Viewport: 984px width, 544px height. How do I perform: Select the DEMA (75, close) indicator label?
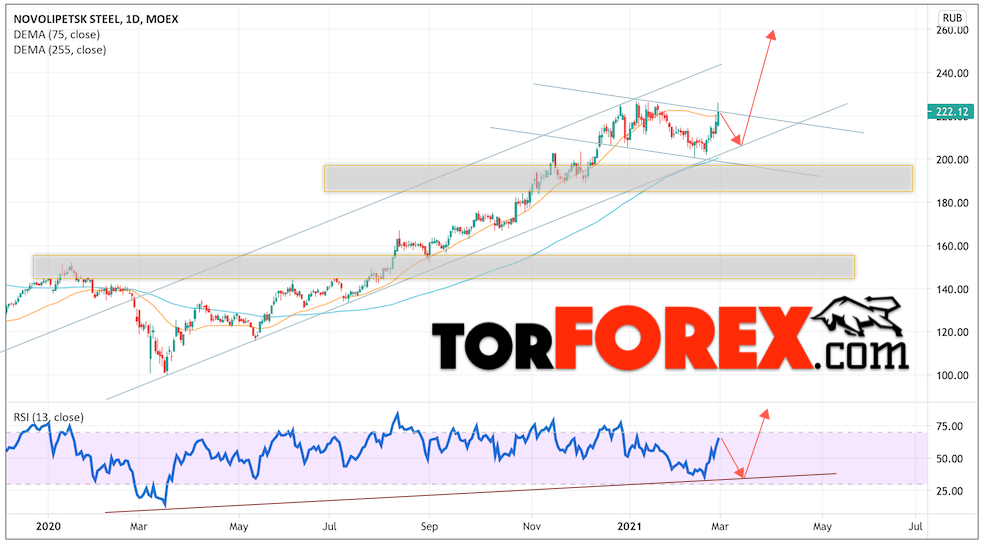pos(56,35)
